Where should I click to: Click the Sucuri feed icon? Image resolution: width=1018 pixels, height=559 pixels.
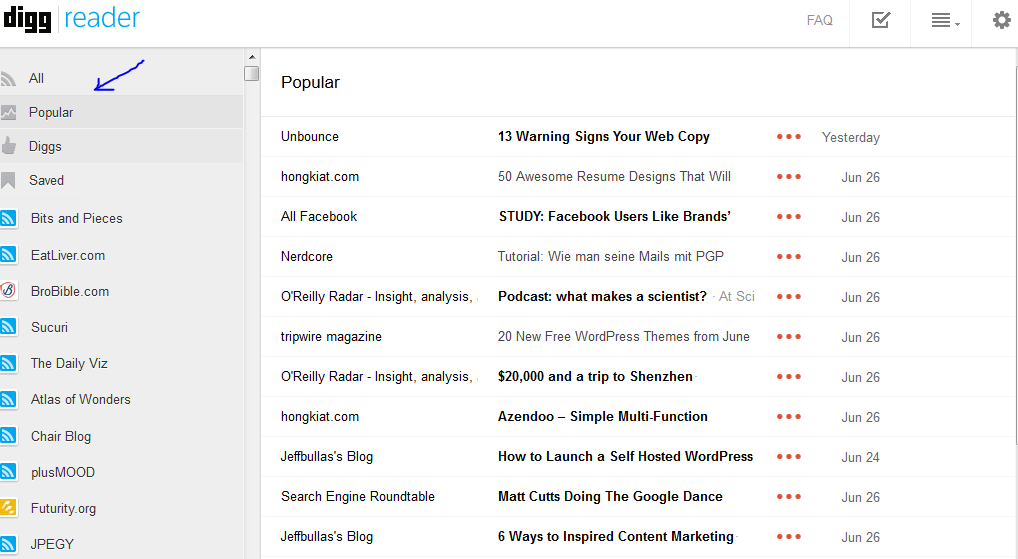click(8, 327)
